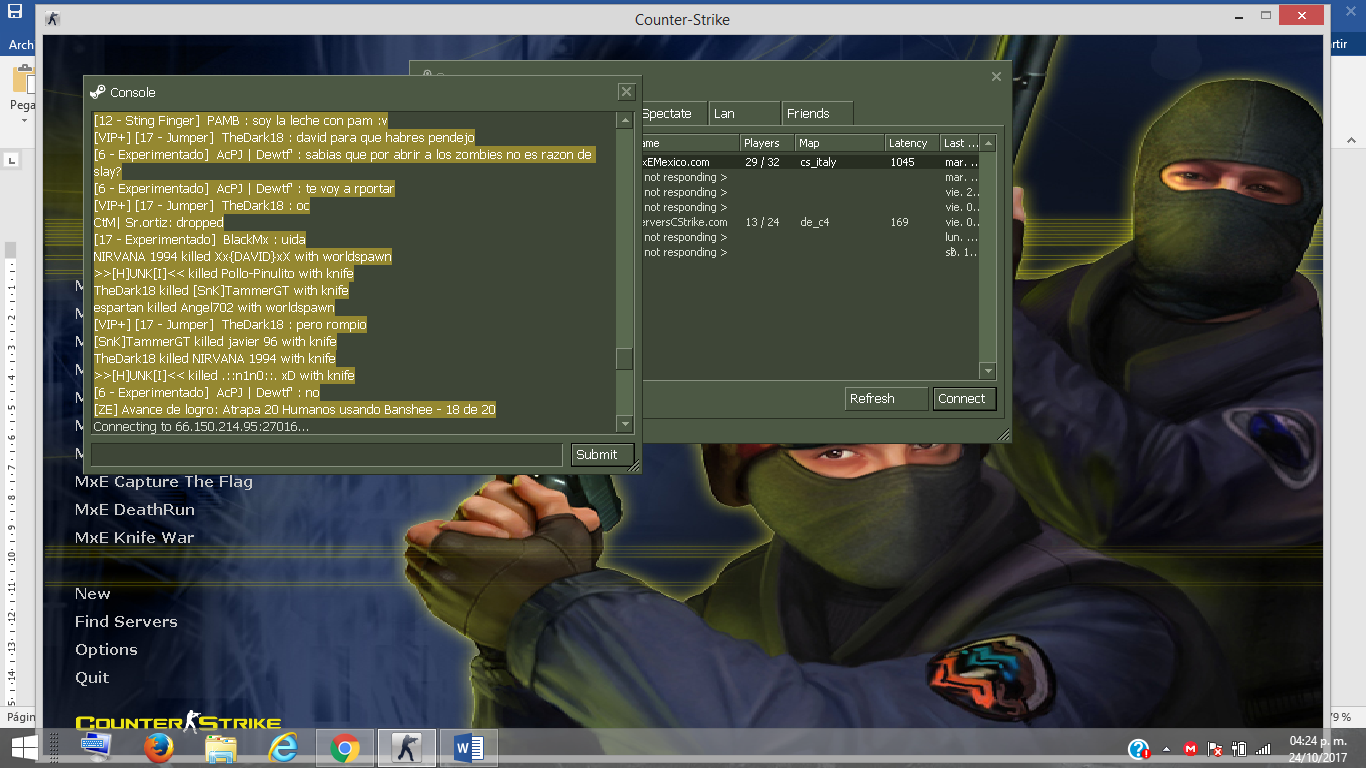Click the Connecting to 66.150.214.95:27016 console line
Image resolution: width=1366 pixels, height=768 pixels.
tap(201, 427)
